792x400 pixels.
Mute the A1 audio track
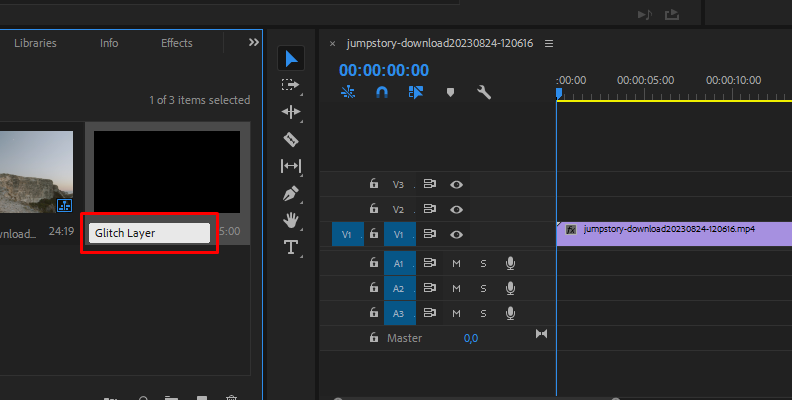coord(456,262)
